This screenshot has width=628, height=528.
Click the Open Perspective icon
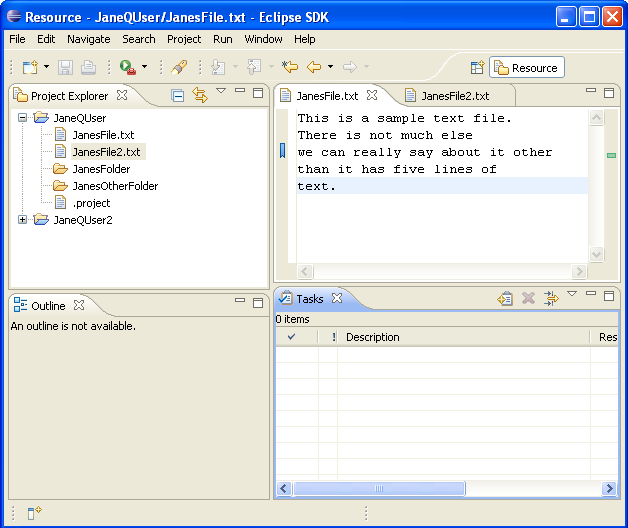pyautogui.click(x=477, y=67)
